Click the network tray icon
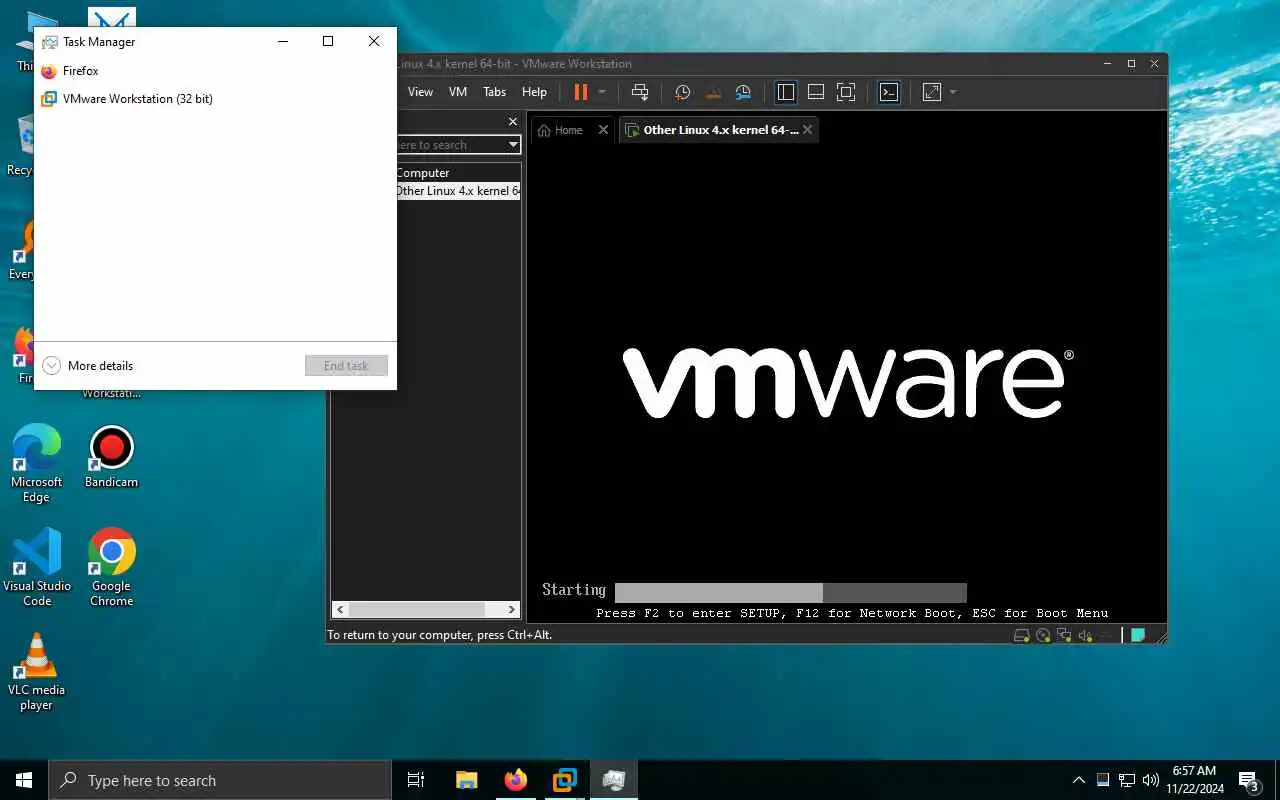The width and height of the screenshot is (1280, 800). (1127, 780)
